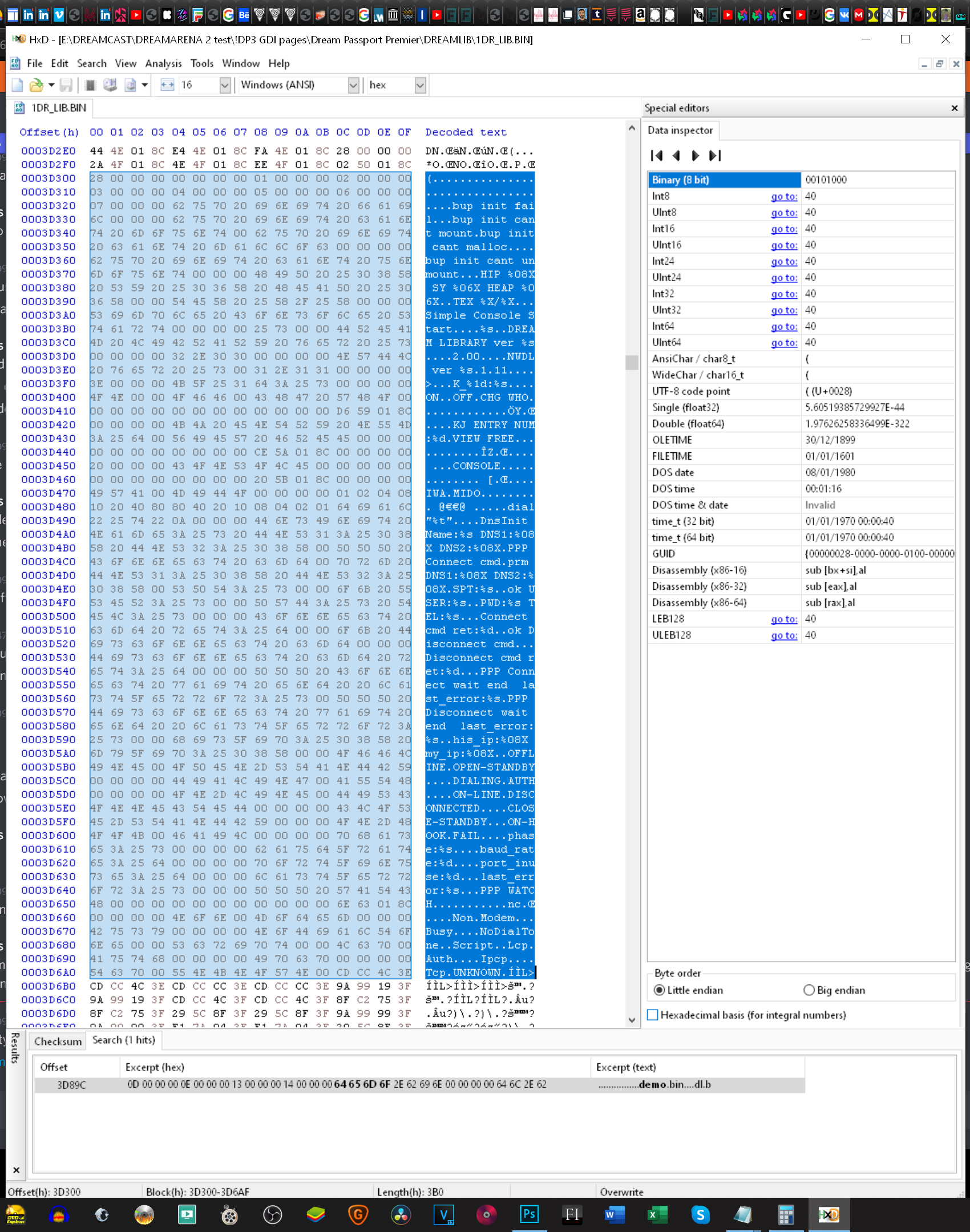Click the hex editor scroll down arrow
970x1232 pixels.
[632, 1020]
